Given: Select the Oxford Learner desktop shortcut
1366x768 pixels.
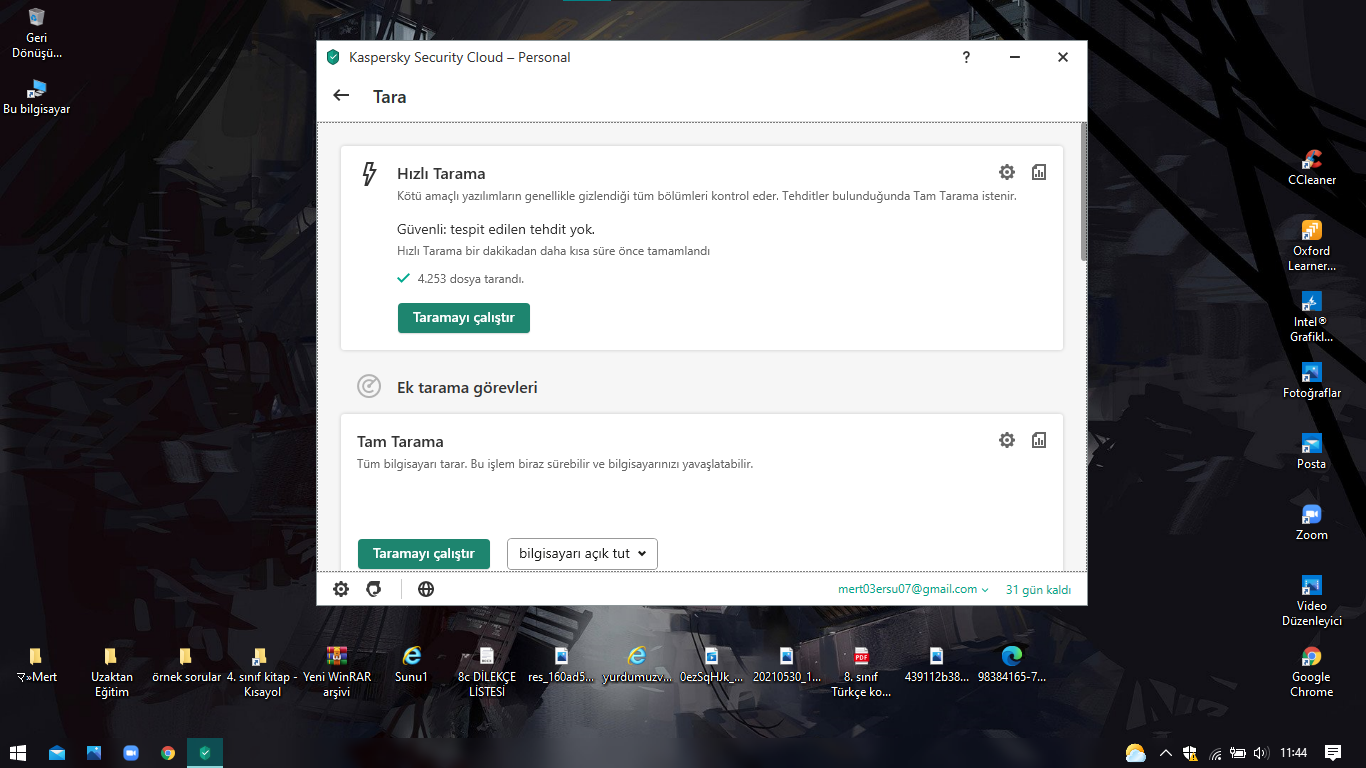Looking at the screenshot, I should click(x=1312, y=245).
